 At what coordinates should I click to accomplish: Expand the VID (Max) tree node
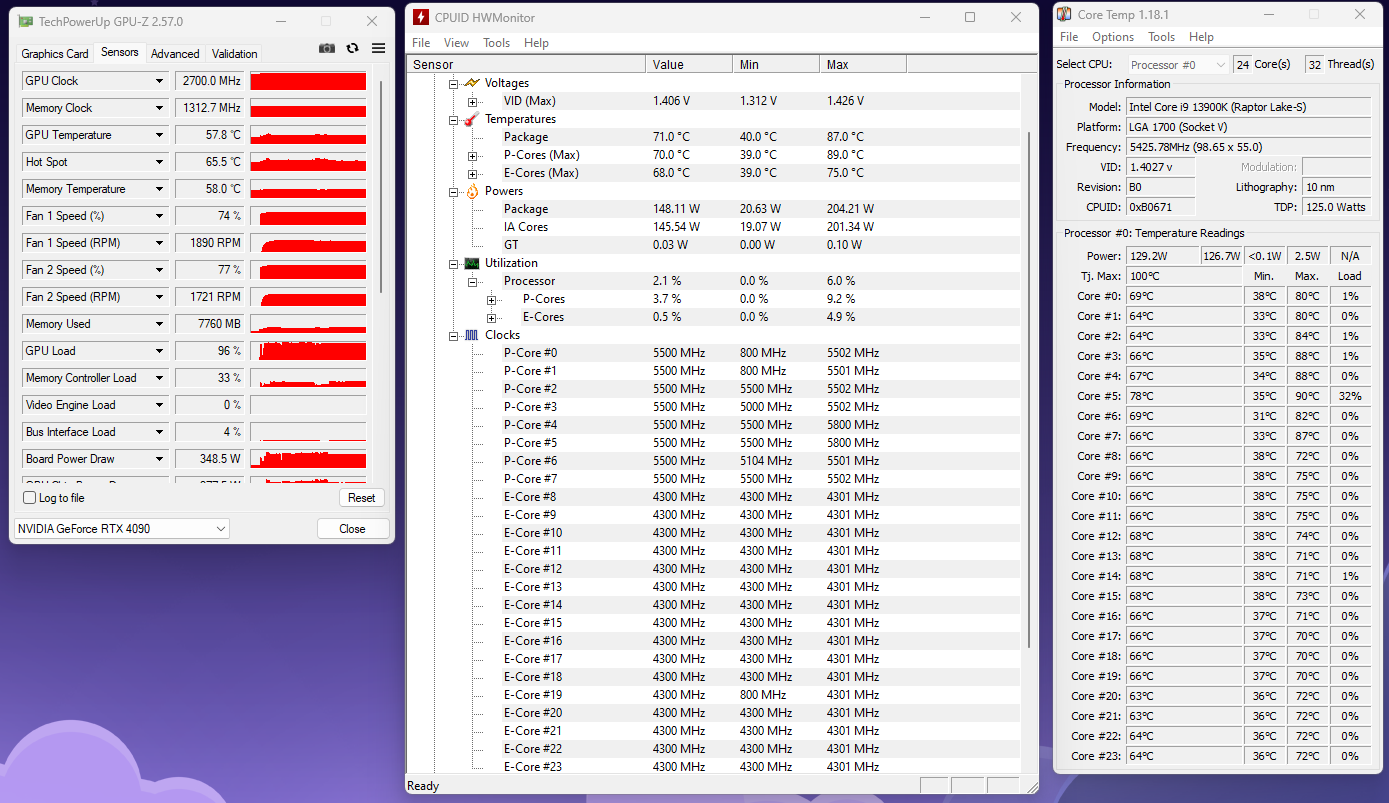pos(472,101)
